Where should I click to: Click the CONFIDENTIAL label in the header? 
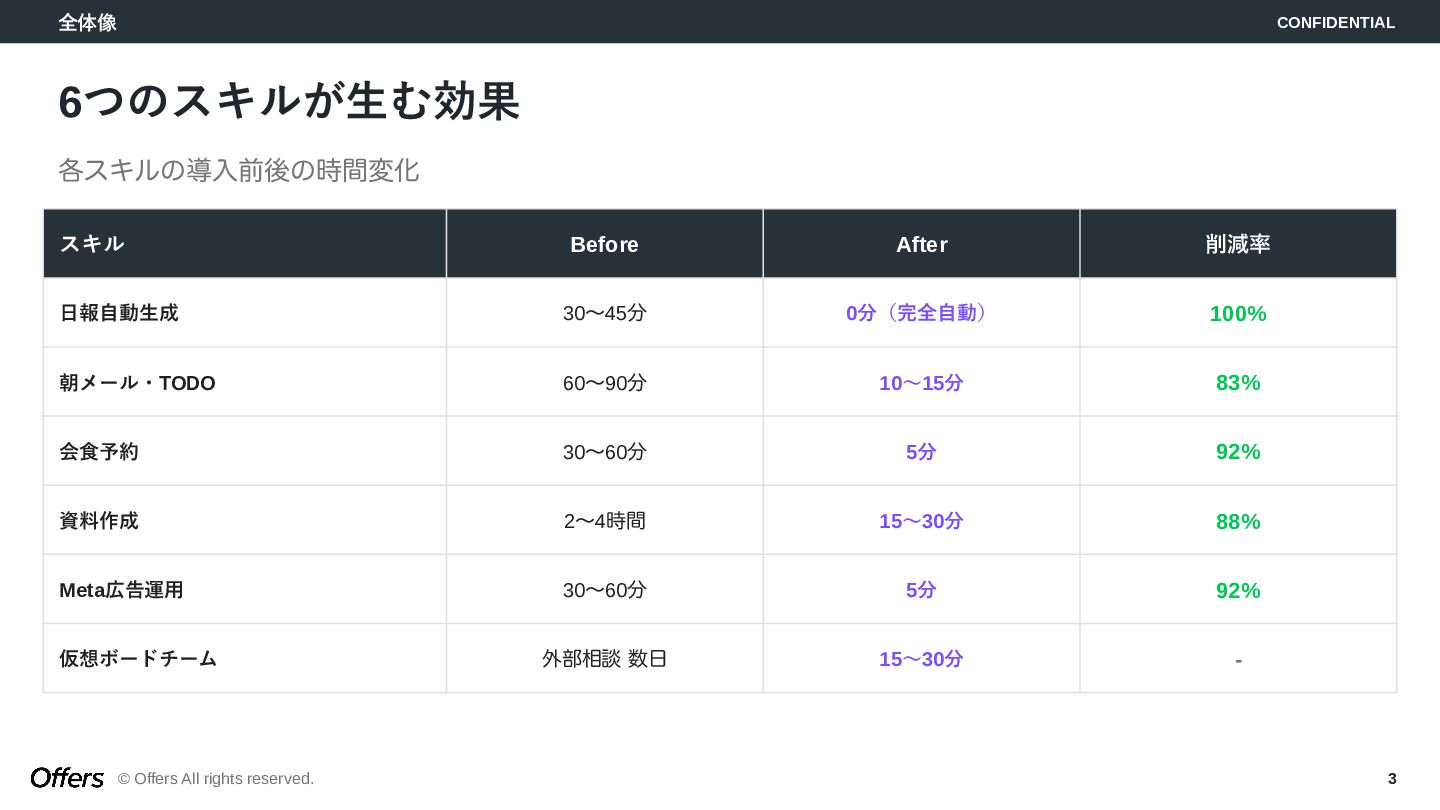[x=1335, y=23]
